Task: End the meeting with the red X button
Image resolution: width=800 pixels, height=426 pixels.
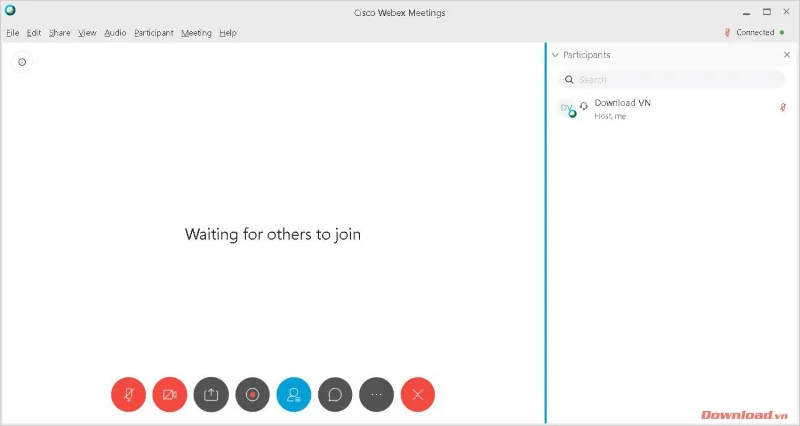Action: tap(418, 394)
